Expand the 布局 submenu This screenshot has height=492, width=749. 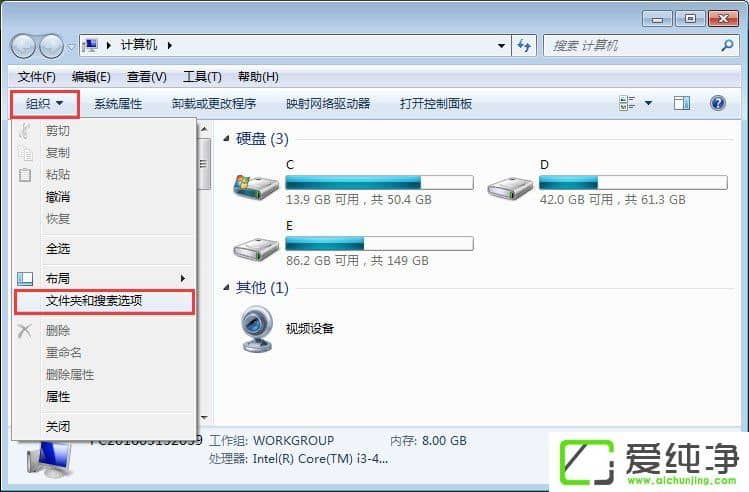click(105, 278)
